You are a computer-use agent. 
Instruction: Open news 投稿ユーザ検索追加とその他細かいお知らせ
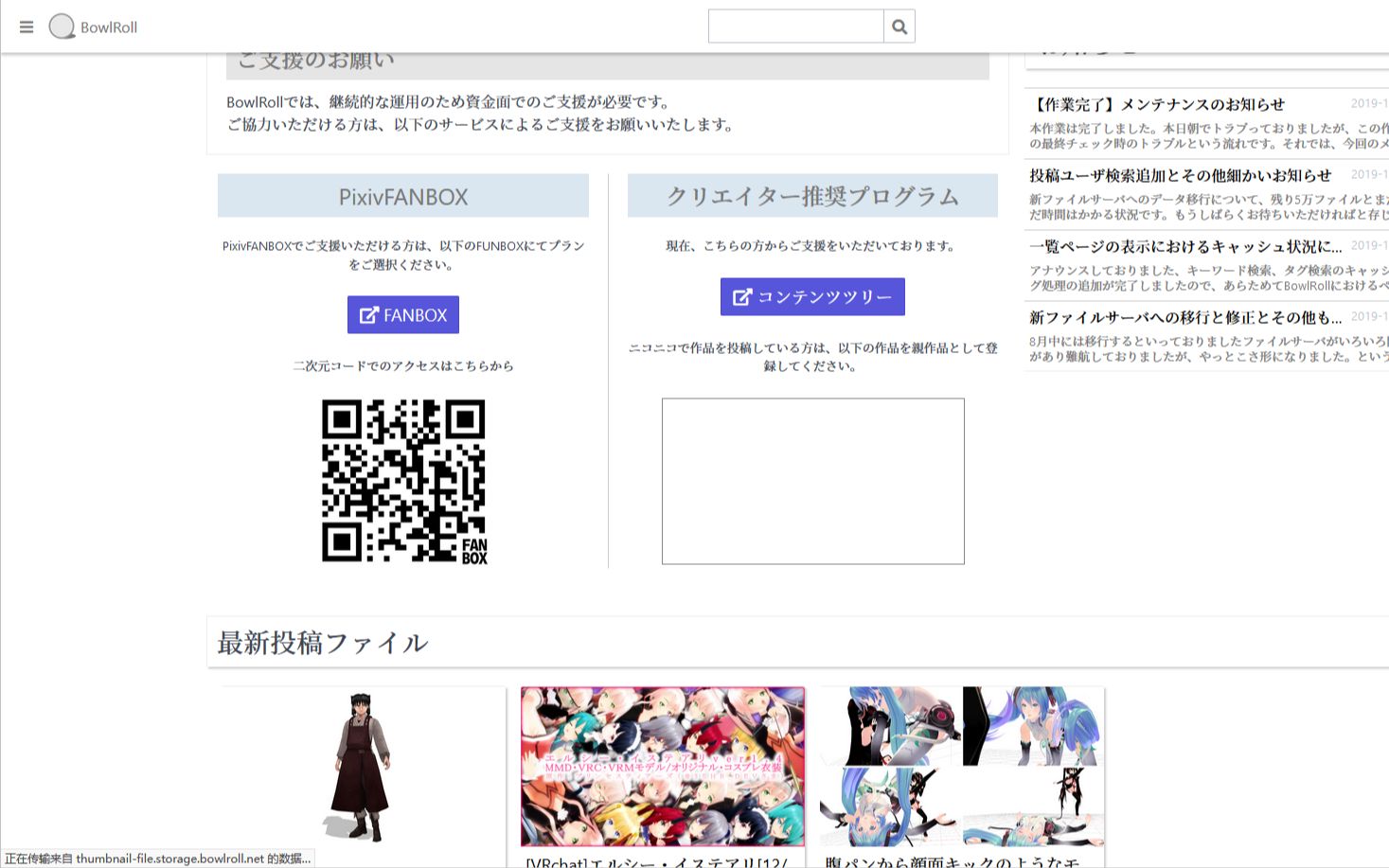tap(1180, 175)
